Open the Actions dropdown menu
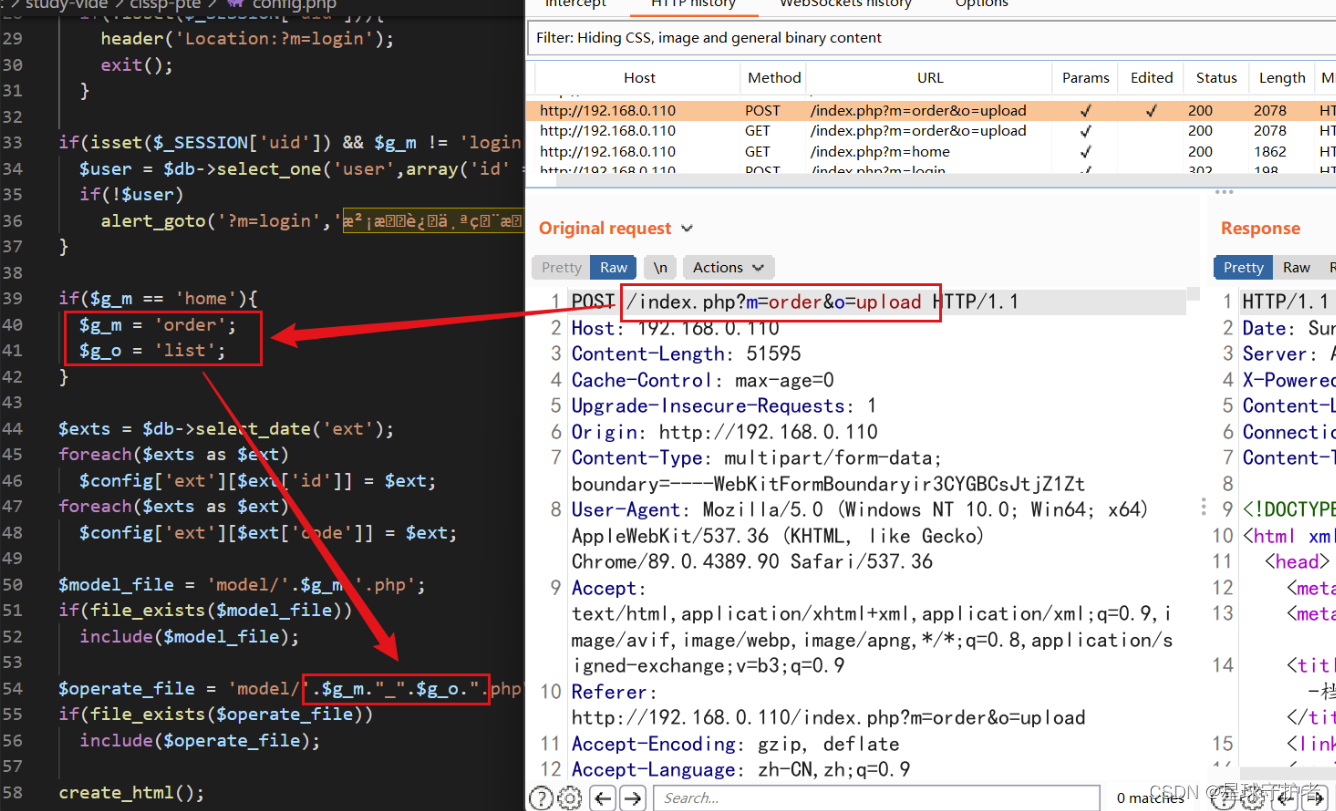The image size is (1336, 811). (729, 267)
